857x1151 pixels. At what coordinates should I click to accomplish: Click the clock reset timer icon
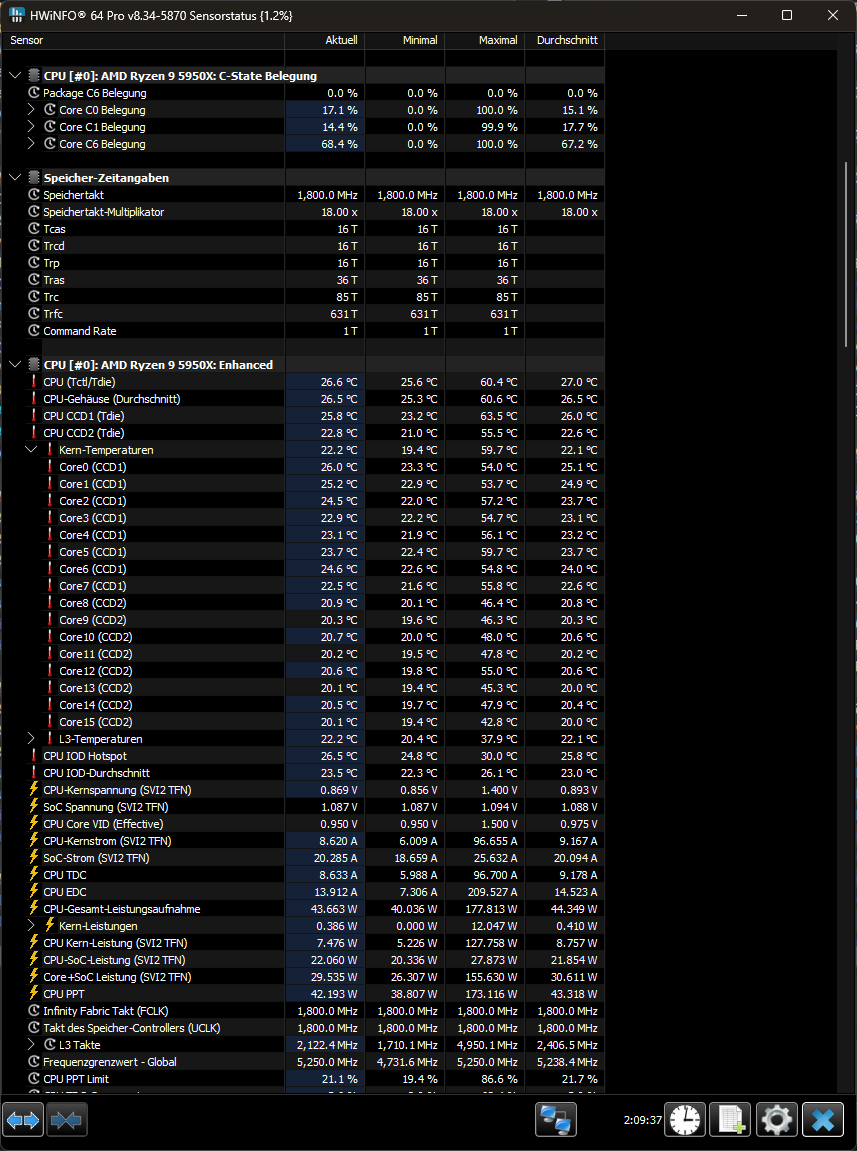pos(685,1120)
